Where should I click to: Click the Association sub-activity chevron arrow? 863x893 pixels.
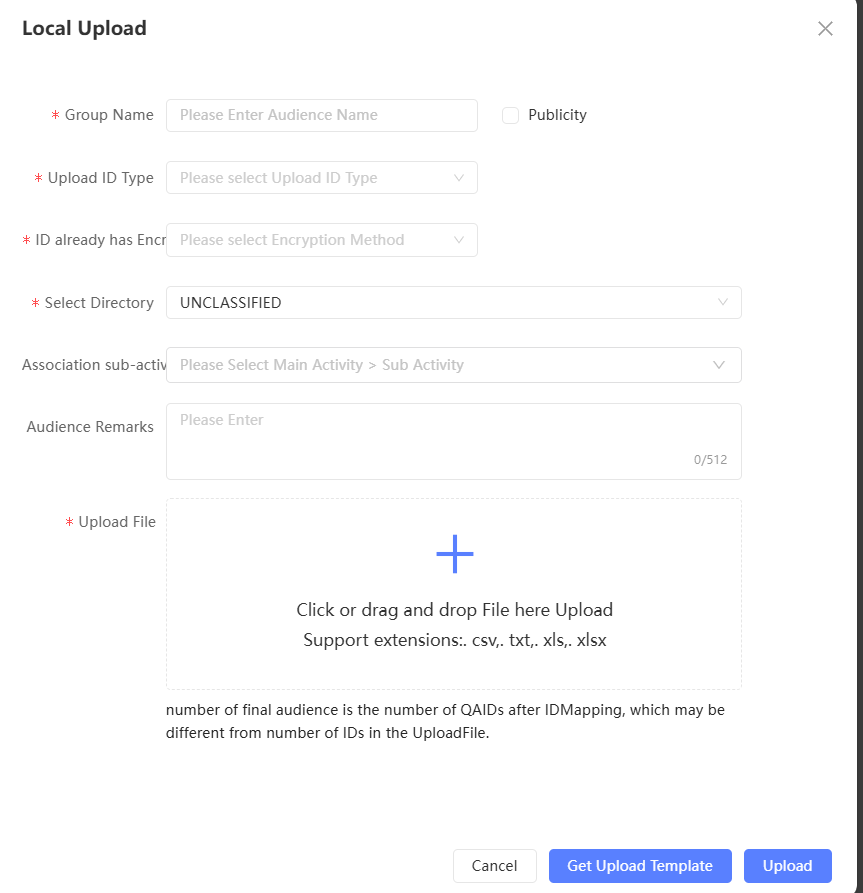click(718, 365)
